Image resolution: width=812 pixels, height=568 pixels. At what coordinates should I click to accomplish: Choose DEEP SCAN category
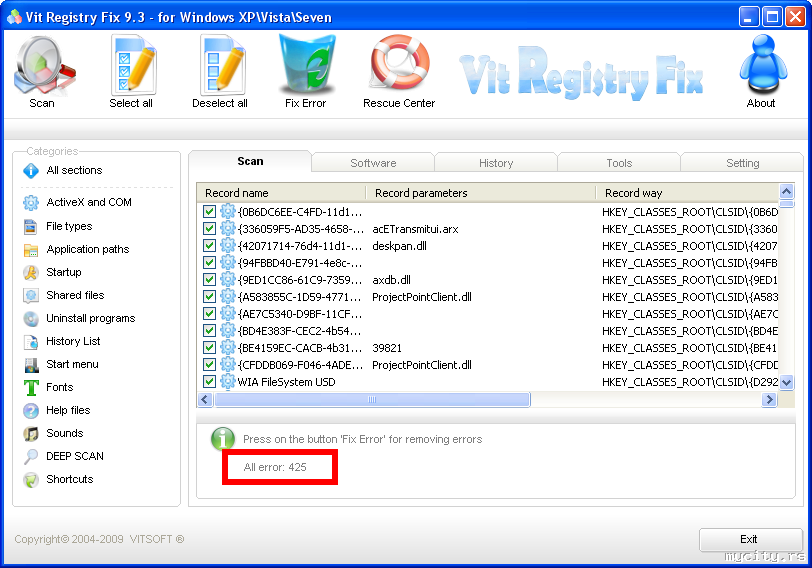click(63, 456)
